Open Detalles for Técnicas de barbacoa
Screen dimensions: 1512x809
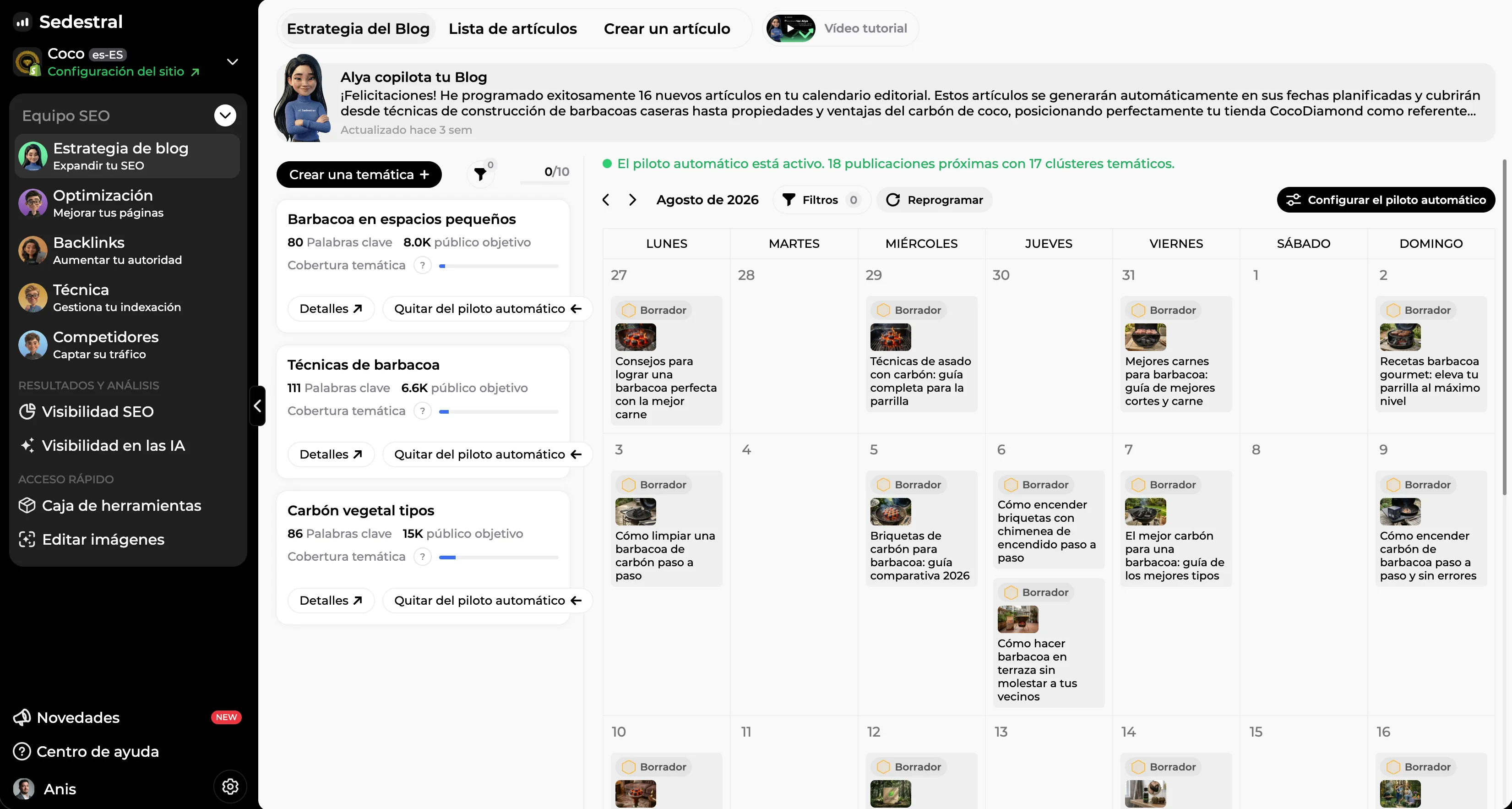pyautogui.click(x=331, y=454)
